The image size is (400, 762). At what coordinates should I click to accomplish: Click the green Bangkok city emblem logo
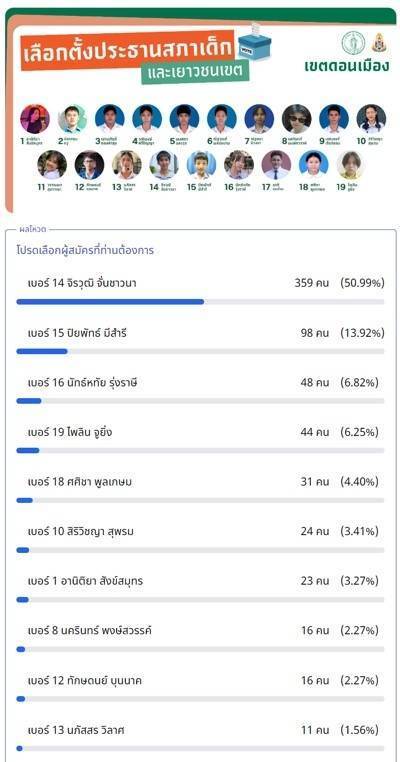(x=352, y=43)
